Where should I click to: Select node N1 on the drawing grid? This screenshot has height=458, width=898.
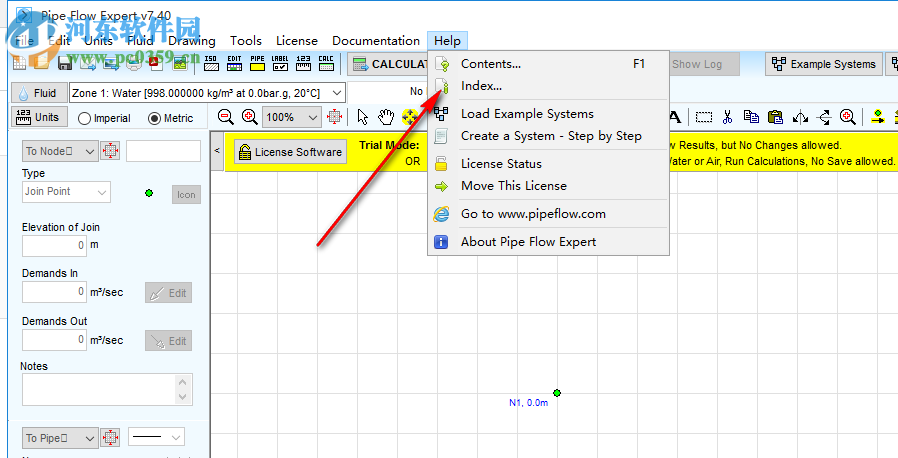557,393
